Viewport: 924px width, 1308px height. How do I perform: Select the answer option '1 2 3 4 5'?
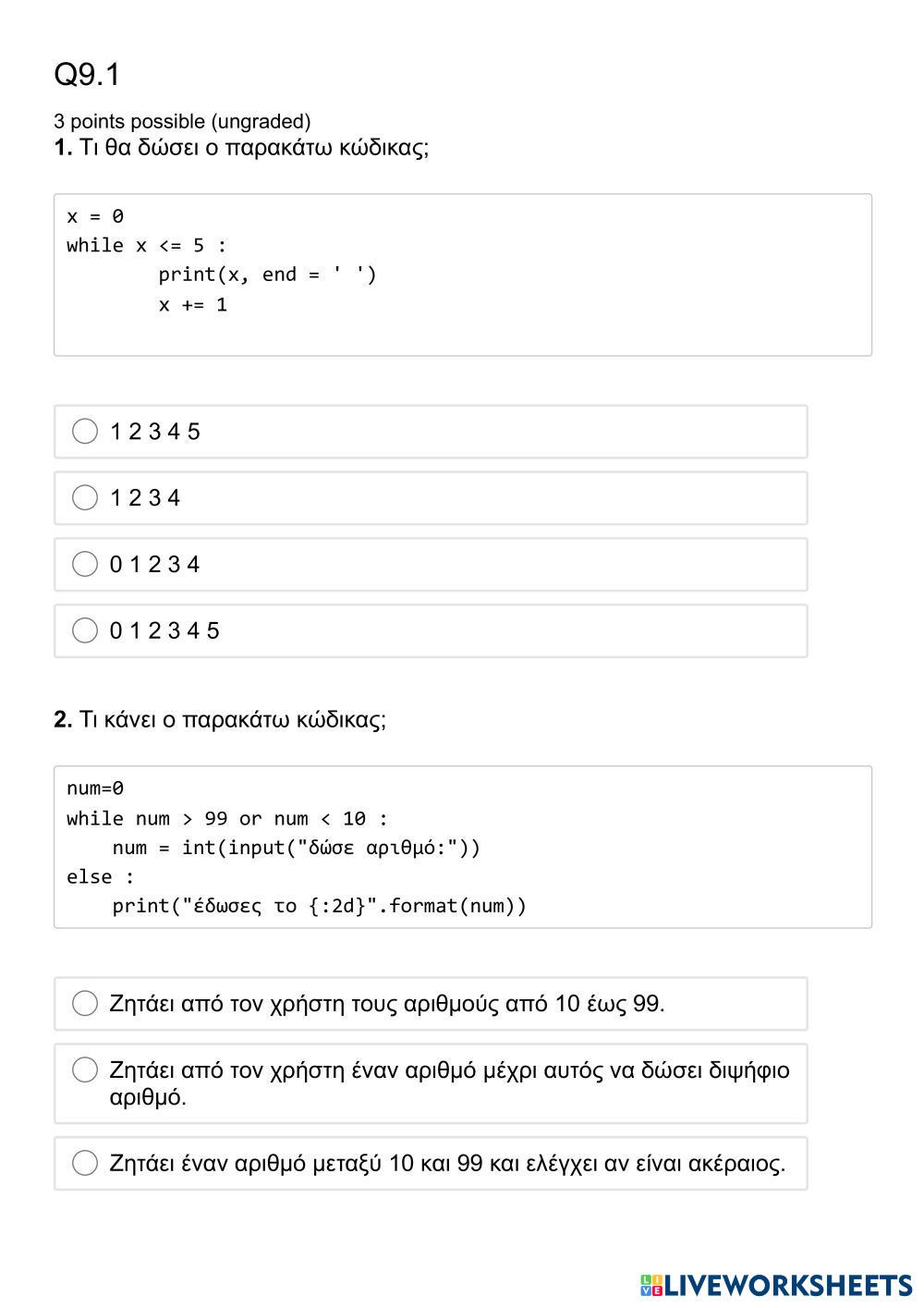85,431
